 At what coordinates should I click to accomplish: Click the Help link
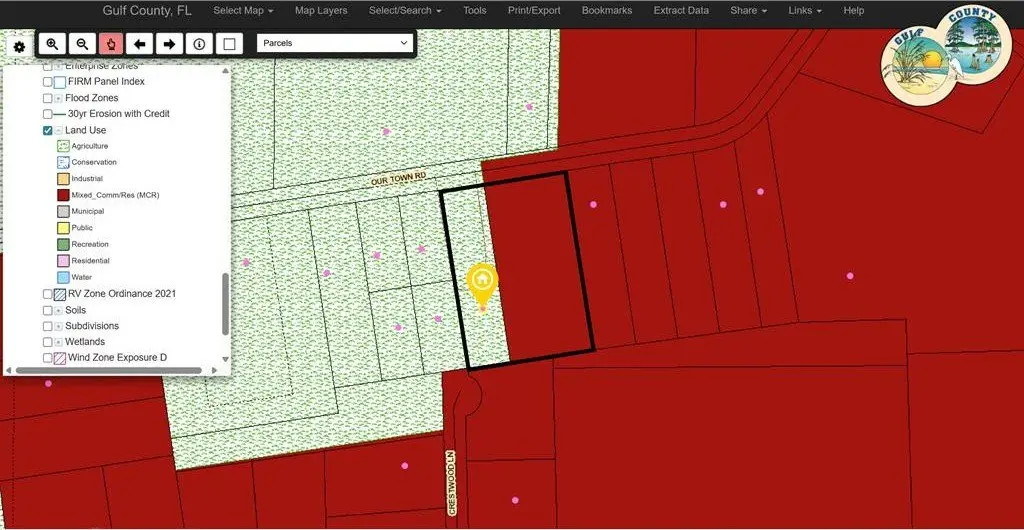(853, 11)
